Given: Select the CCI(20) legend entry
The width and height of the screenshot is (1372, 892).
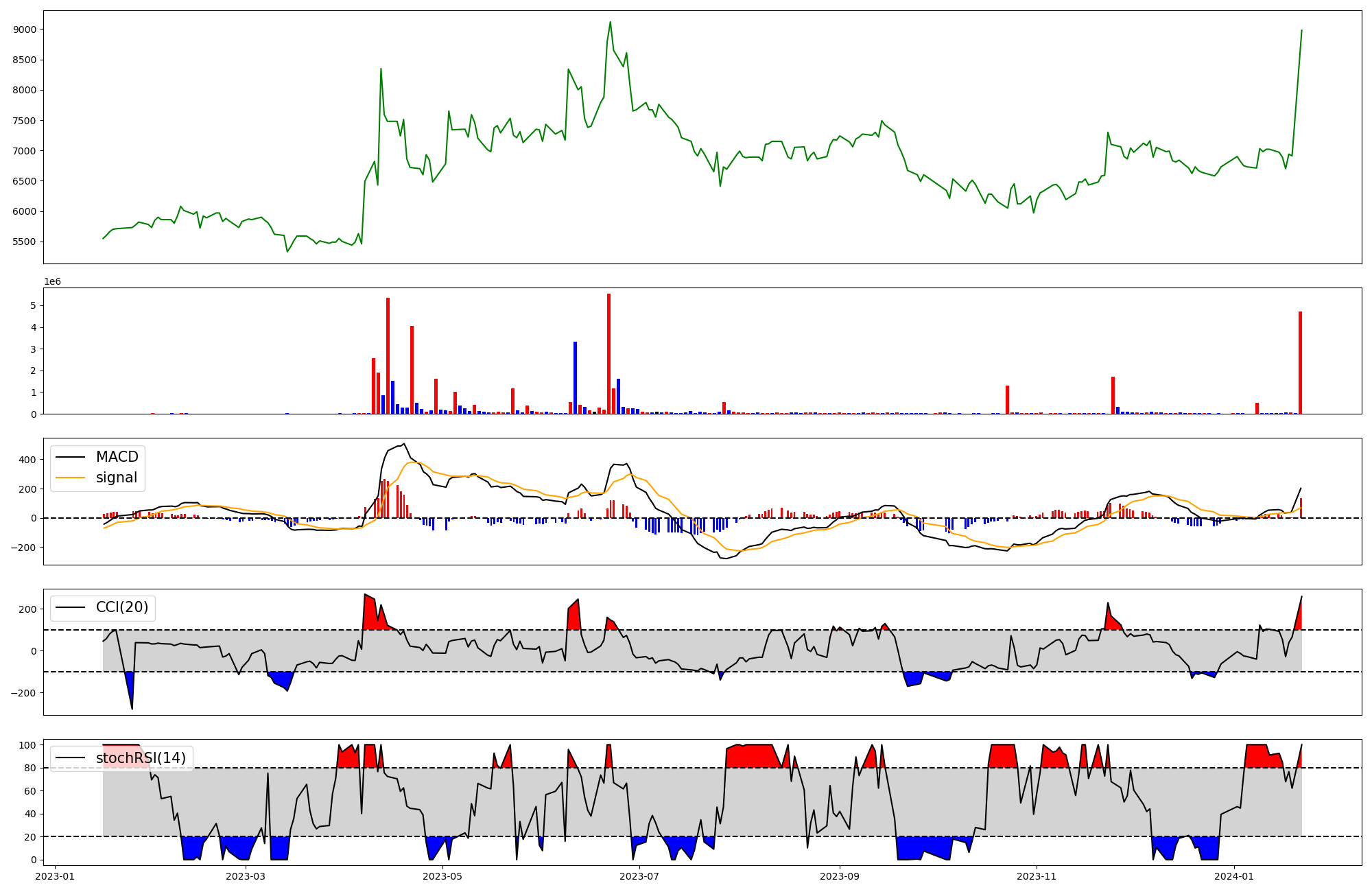Looking at the screenshot, I should [121, 608].
